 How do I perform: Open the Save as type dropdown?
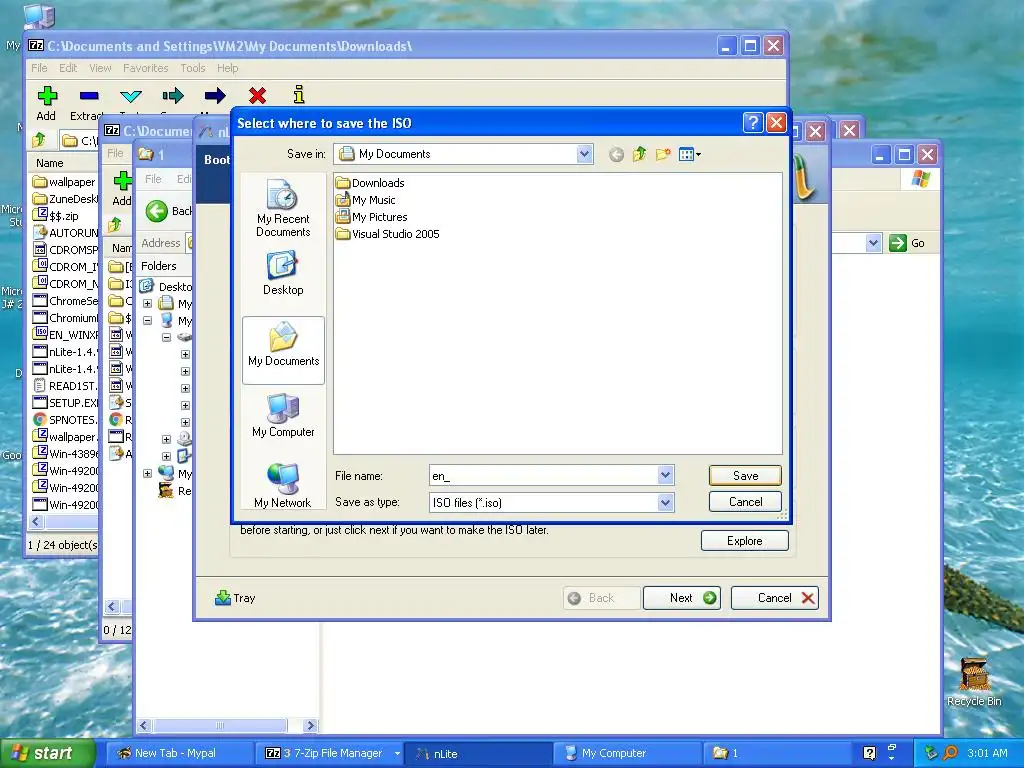point(665,502)
